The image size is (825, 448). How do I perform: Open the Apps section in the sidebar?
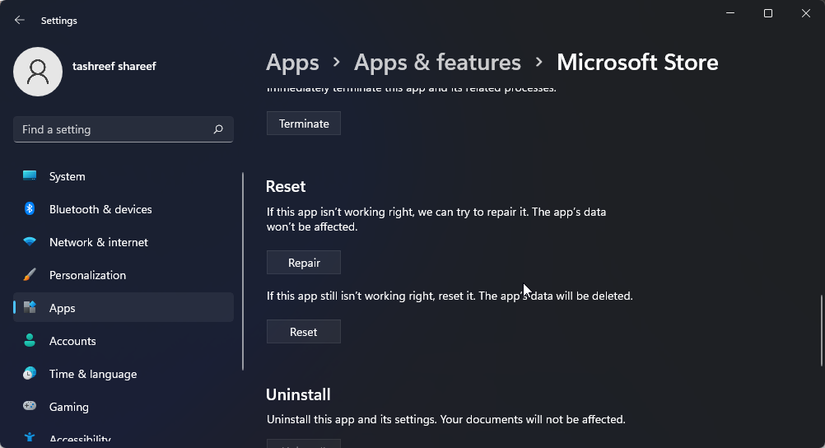62,308
